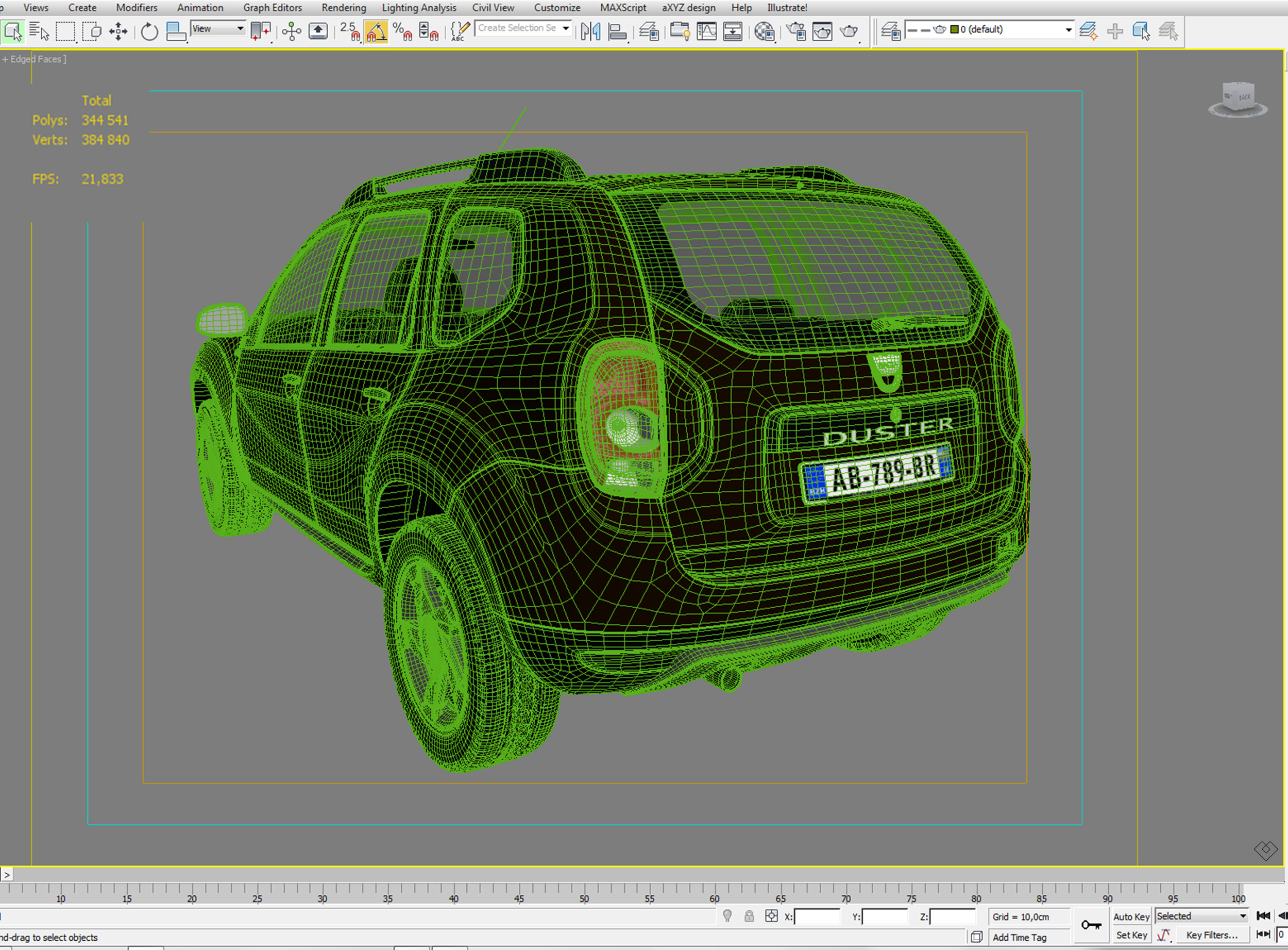Expand the 0 (default) layer dropdown

click(1069, 29)
